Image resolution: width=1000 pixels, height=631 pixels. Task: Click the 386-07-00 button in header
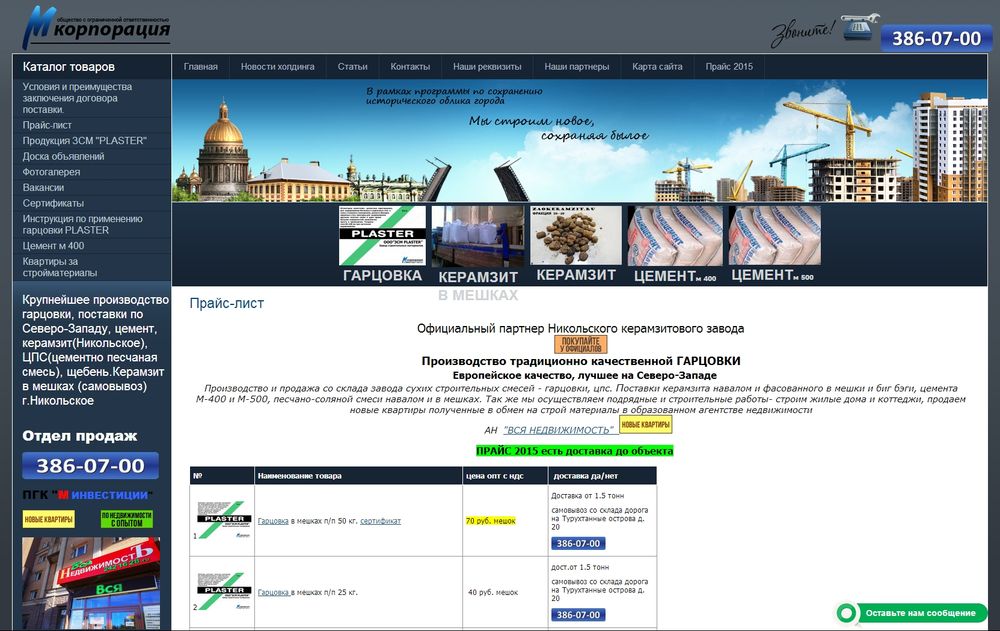point(936,38)
